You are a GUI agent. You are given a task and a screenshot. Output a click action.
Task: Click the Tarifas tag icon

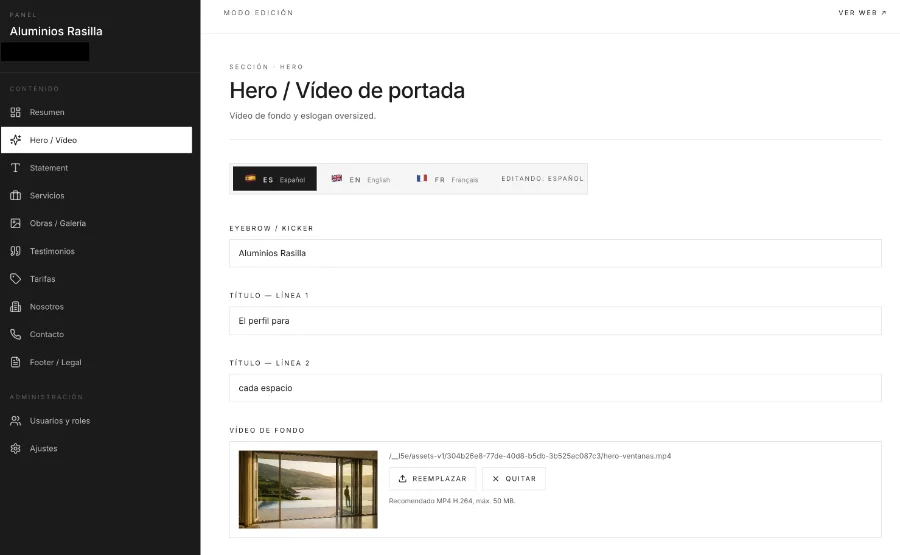click(x=15, y=279)
